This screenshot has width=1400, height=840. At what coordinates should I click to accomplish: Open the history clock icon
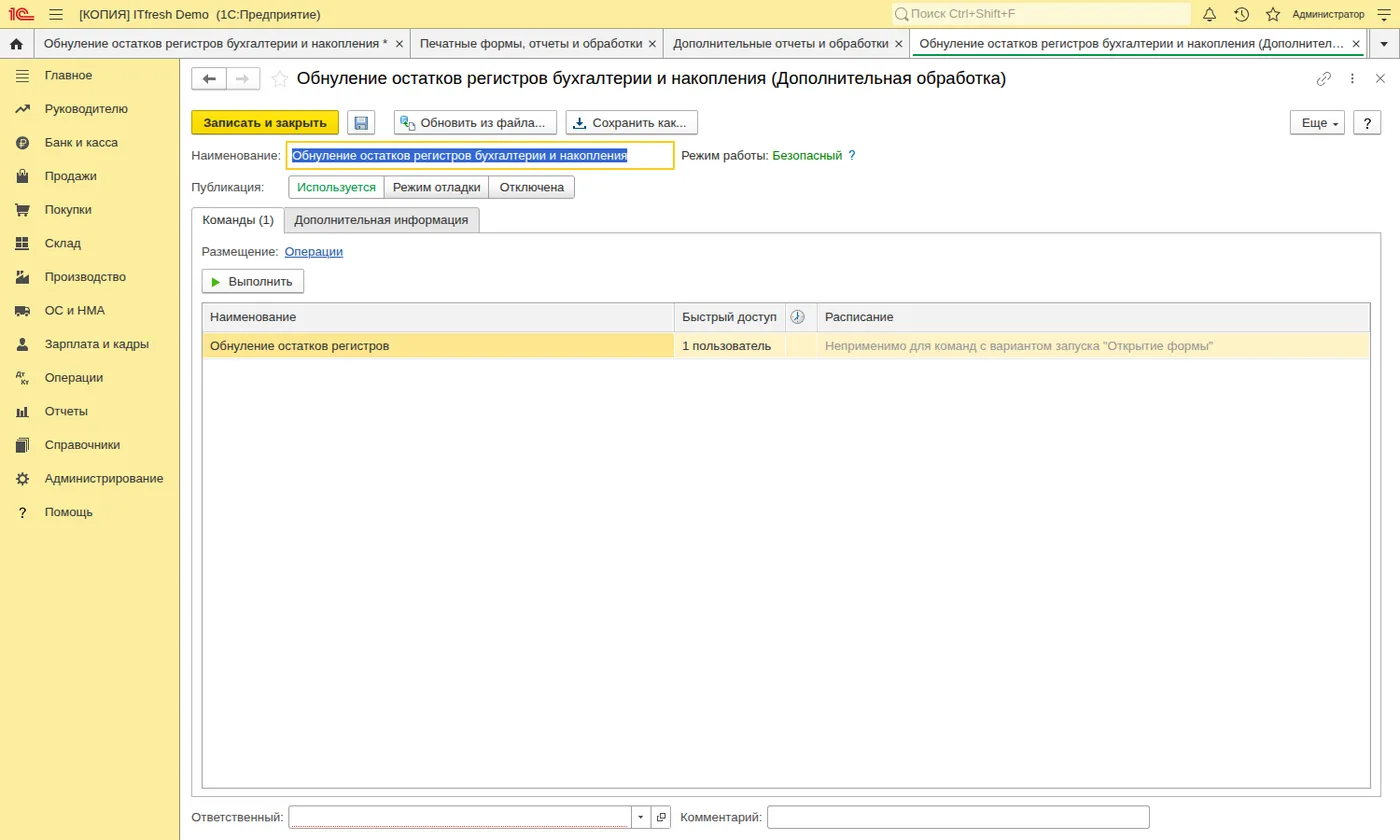[1241, 14]
